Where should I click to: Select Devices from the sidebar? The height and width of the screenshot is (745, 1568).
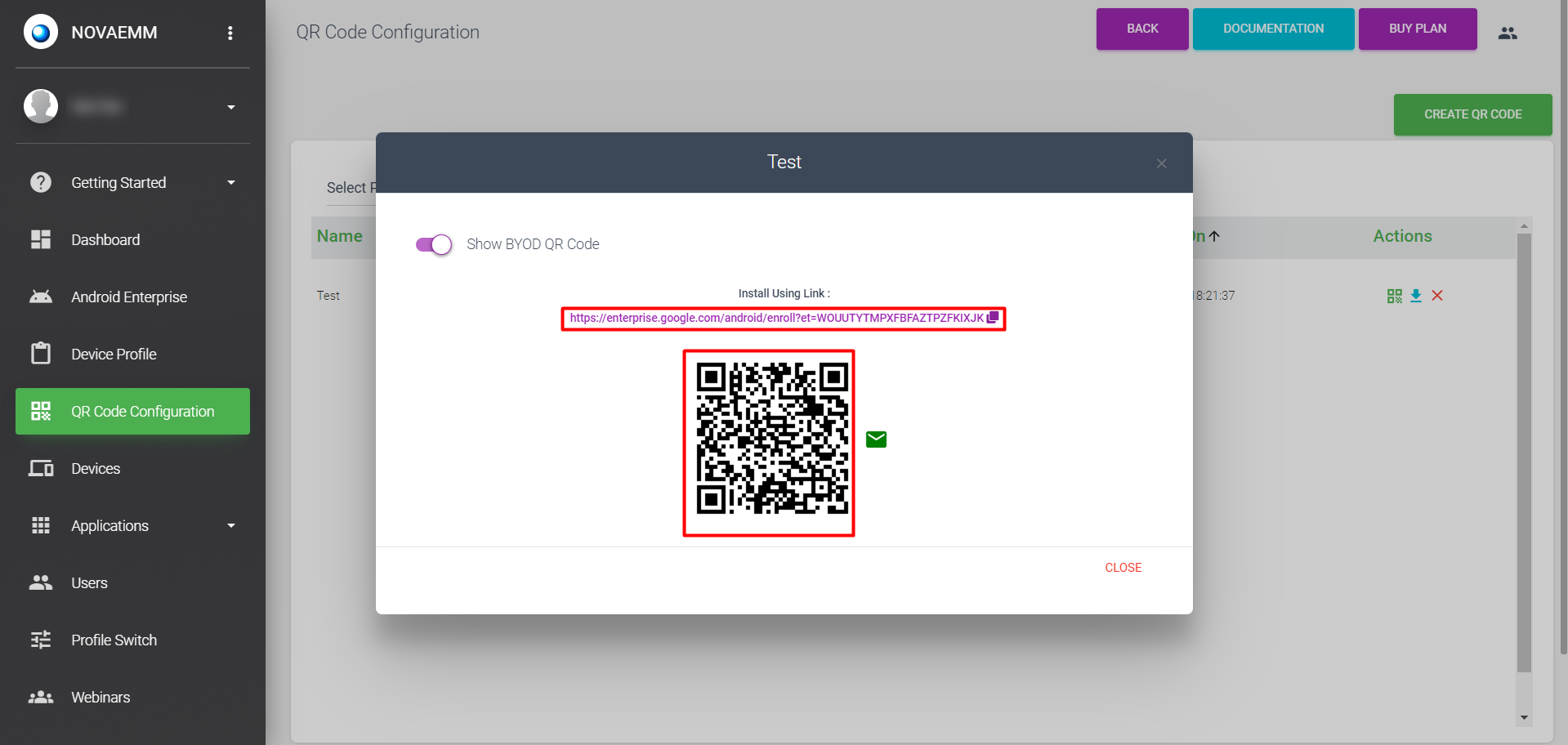(96, 469)
